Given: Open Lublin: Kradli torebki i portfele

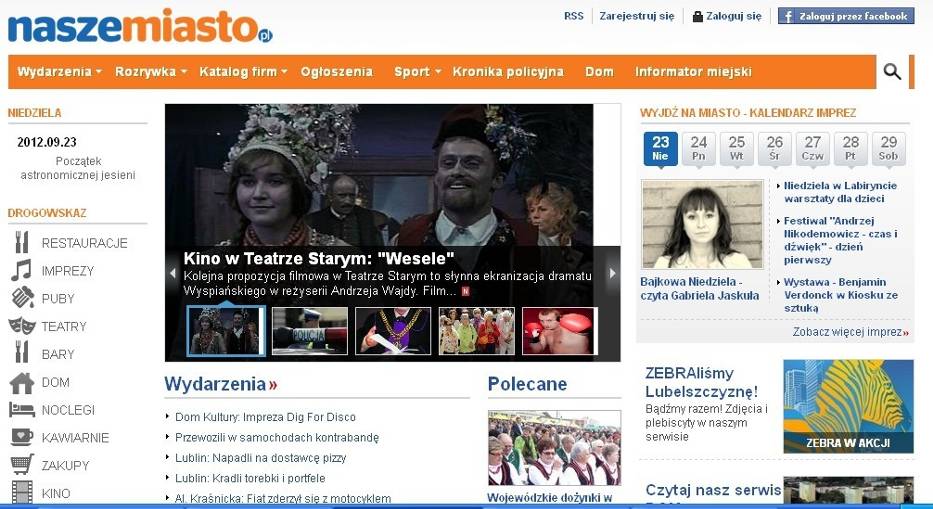Looking at the screenshot, I should click(x=250, y=477).
